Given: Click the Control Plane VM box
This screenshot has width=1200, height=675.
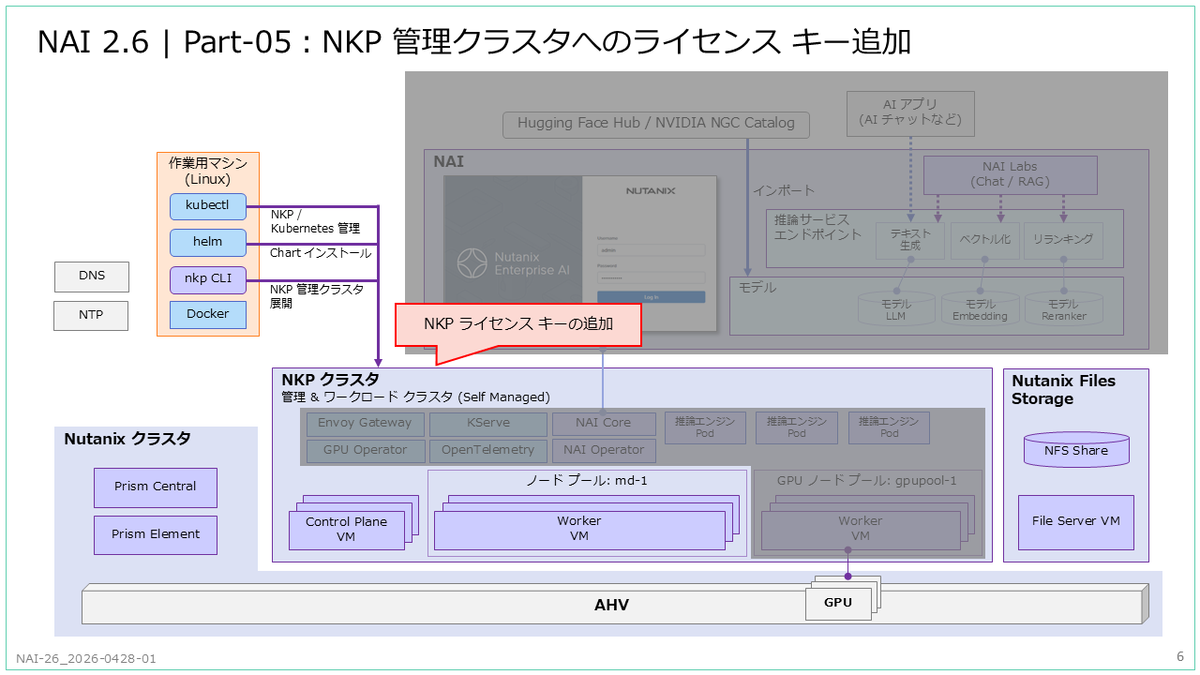Looking at the screenshot, I should click(x=346, y=529).
